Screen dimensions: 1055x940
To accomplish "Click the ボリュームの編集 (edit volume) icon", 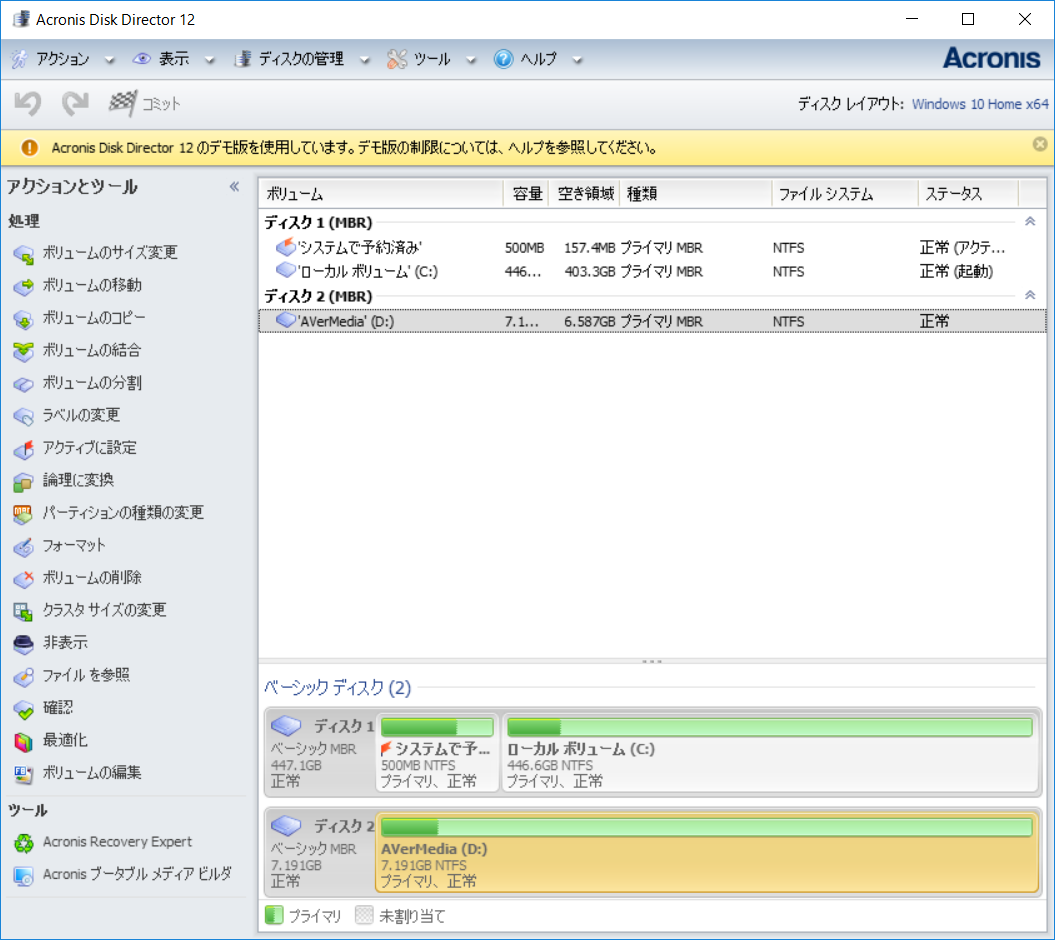I will tap(24, 773).
